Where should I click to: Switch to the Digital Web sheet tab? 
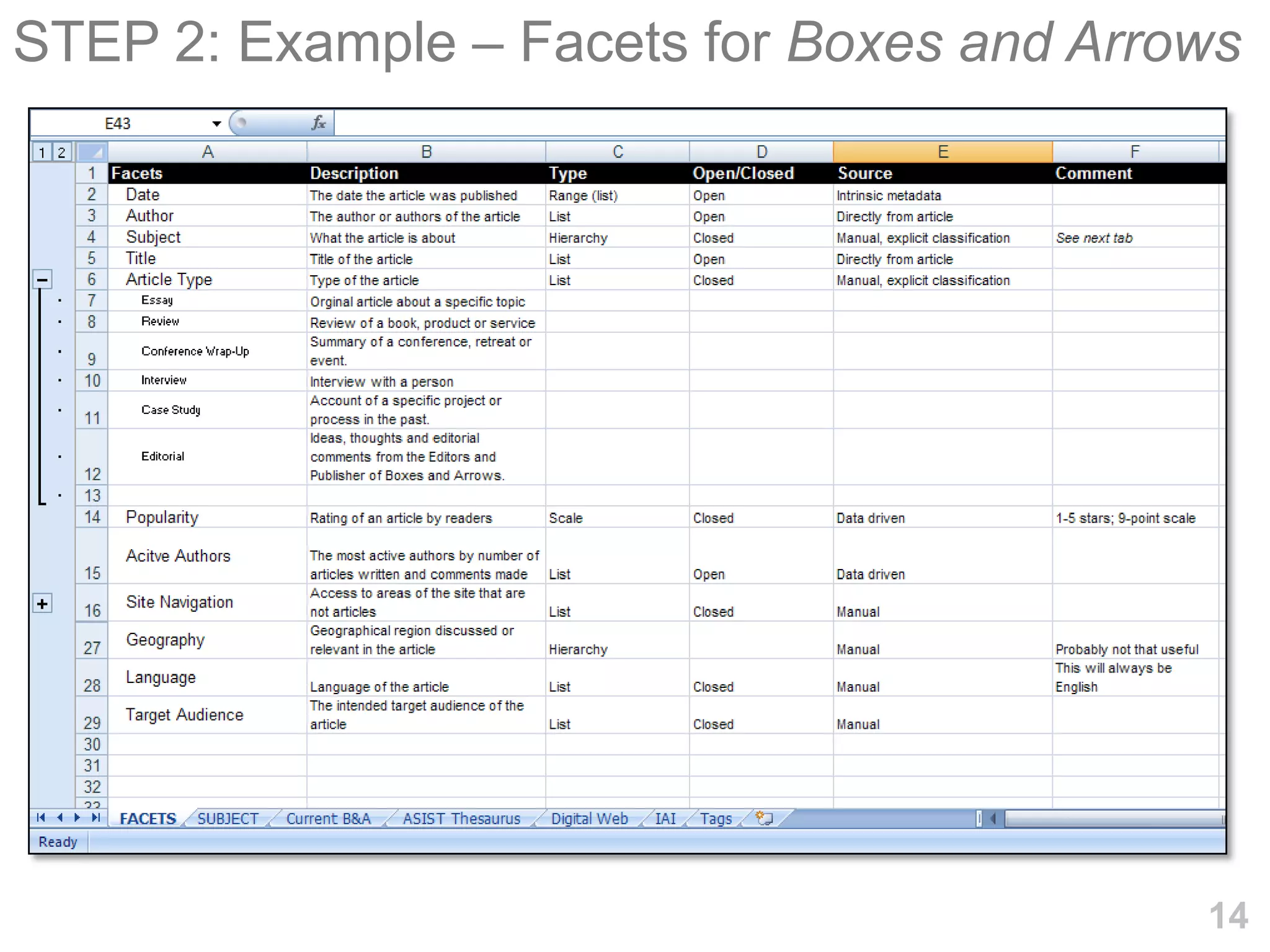(x=589, y=819)
